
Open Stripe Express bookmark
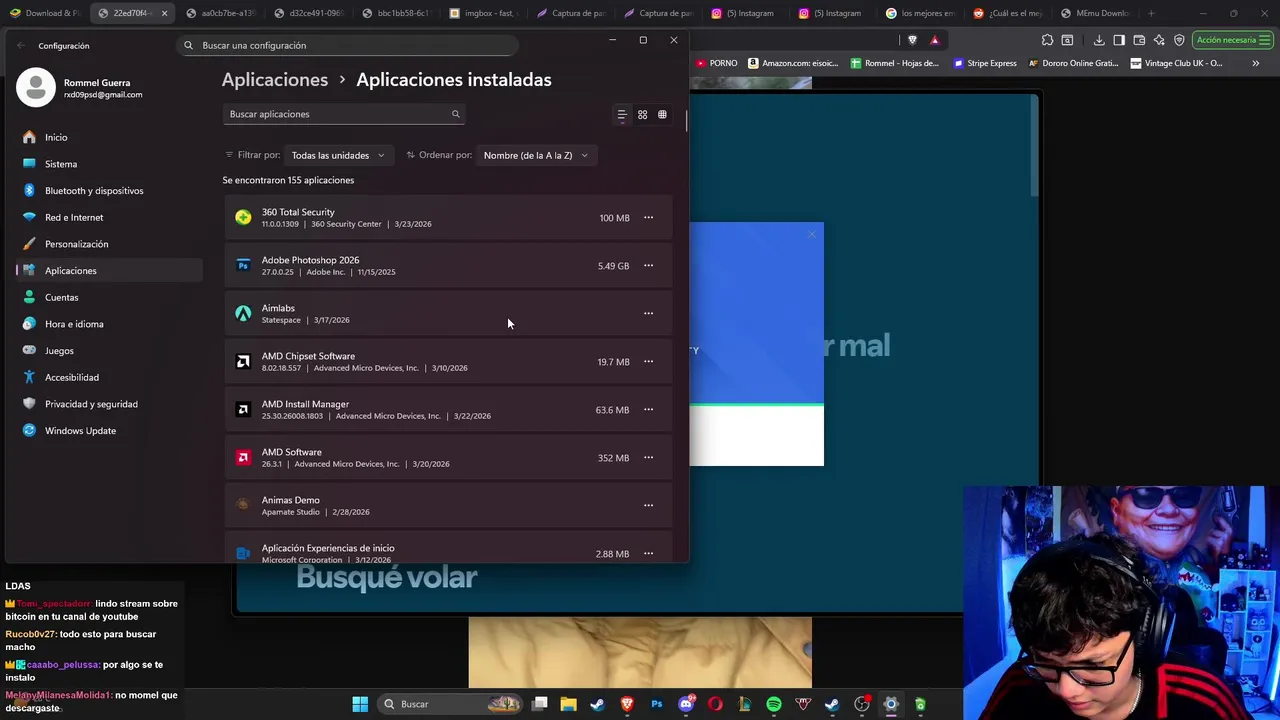pyautogui.click(x=985, y=63)
